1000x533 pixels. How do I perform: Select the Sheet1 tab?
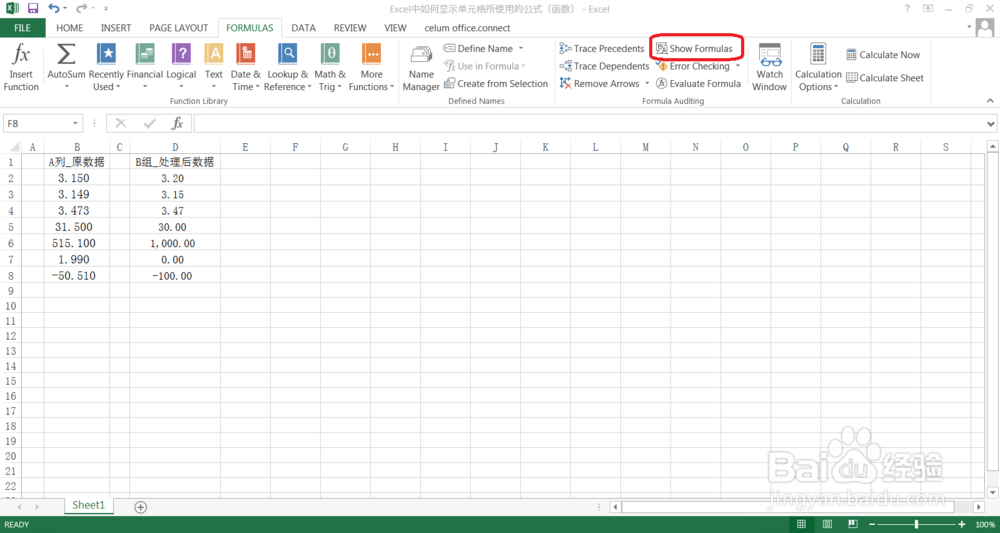point(88,505)
